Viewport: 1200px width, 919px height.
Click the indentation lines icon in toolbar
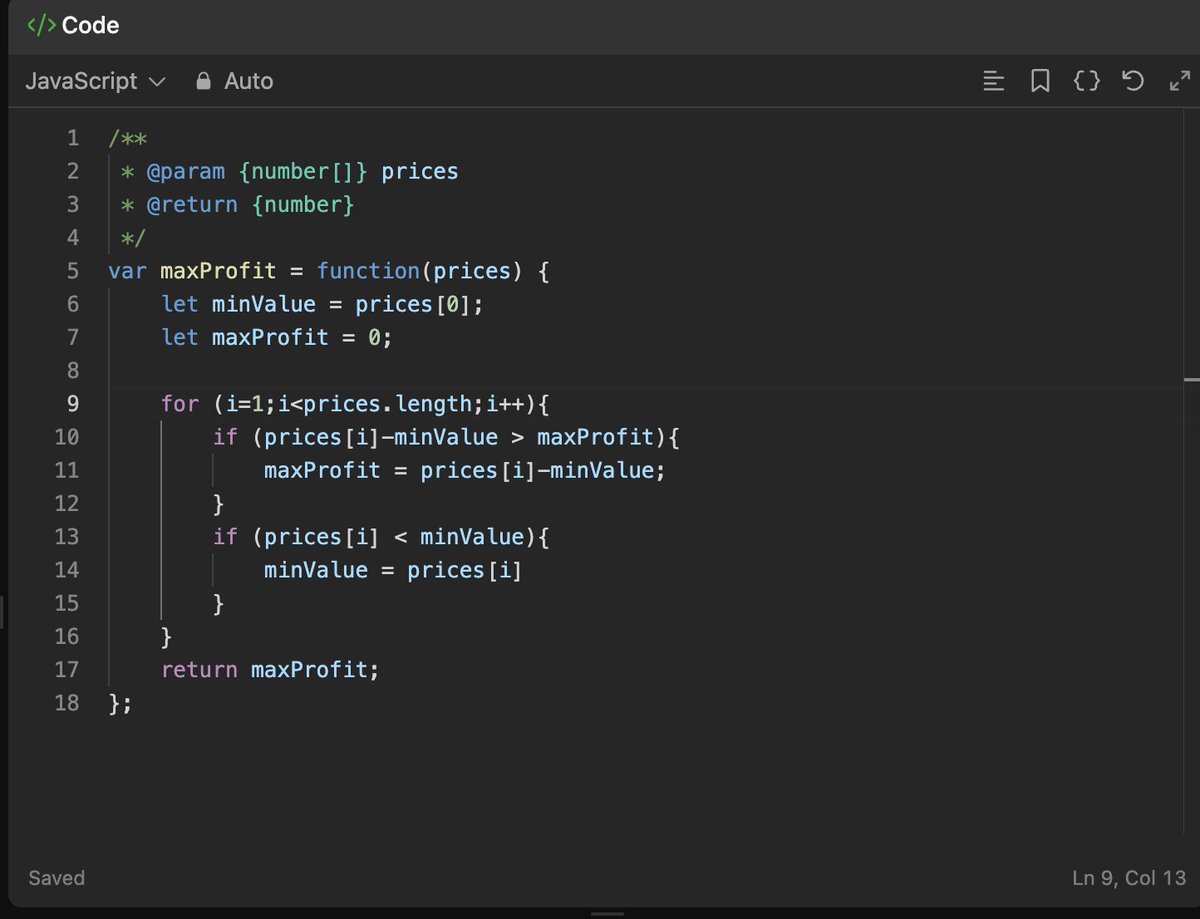993,81
